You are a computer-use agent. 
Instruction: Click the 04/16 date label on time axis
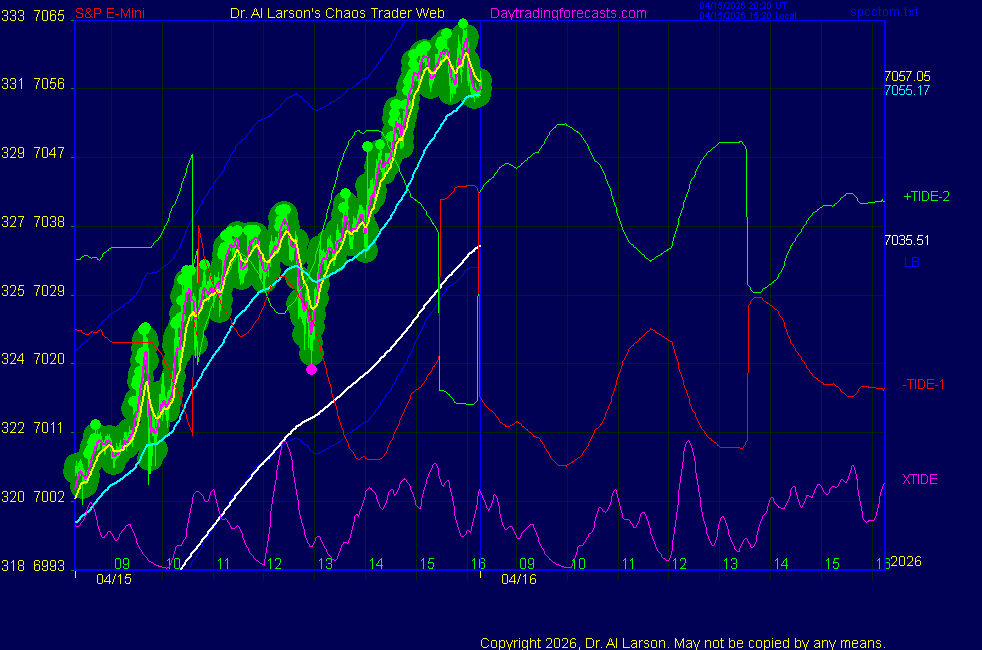[x=519, y=579]
